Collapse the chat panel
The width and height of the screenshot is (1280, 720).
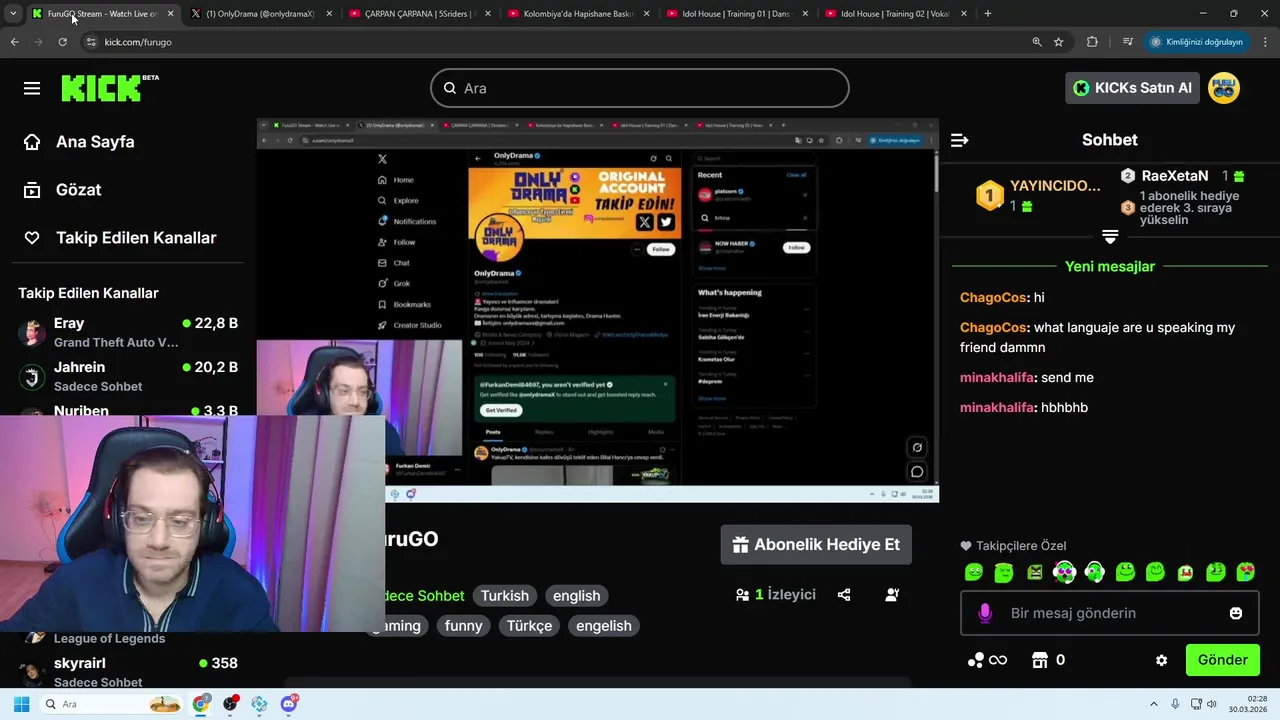pyautogui.click(x=959, y=140)
